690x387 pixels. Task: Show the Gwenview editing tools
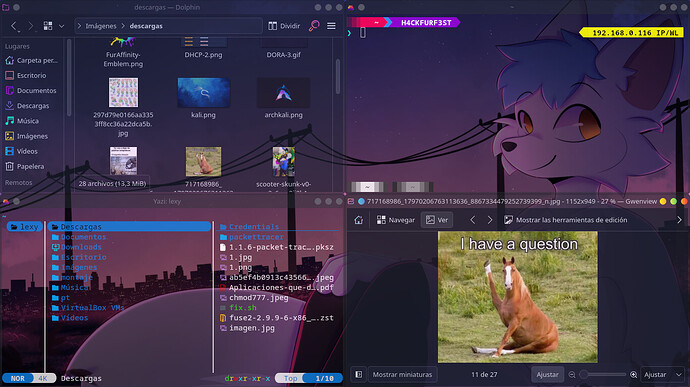tap(565, 220)
